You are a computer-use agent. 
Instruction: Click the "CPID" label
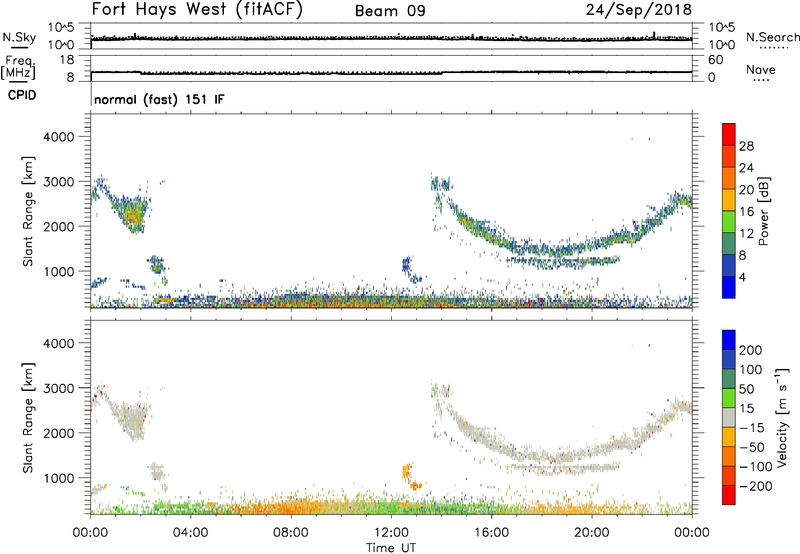click(x=22, y=95)
